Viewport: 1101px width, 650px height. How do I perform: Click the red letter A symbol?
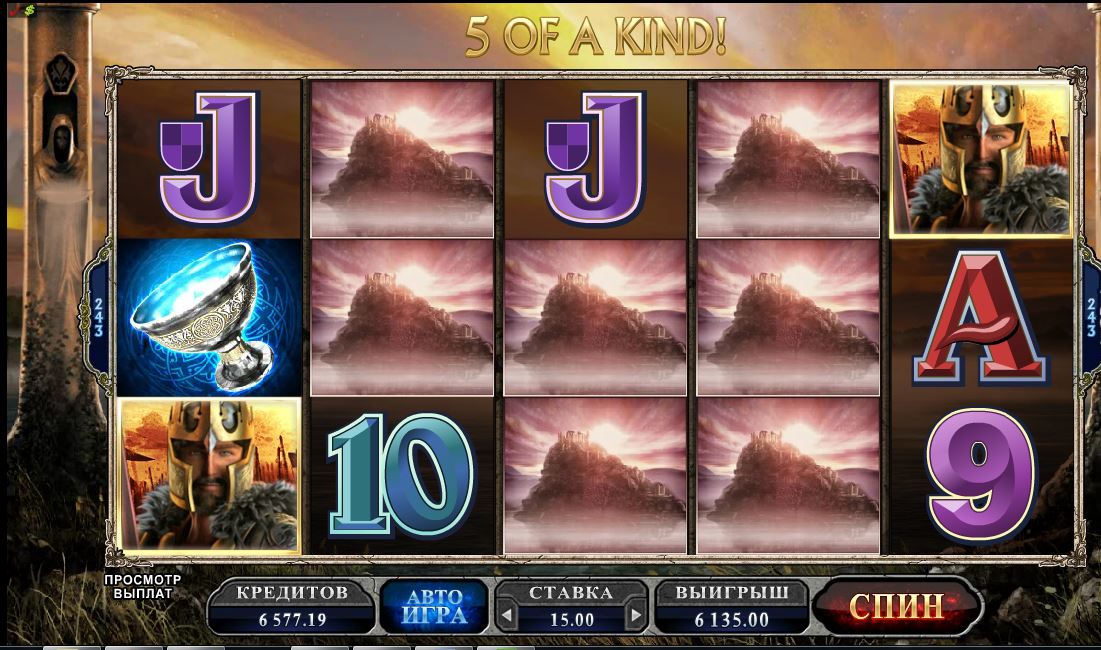pyautogui.click(x=981, y=317)
